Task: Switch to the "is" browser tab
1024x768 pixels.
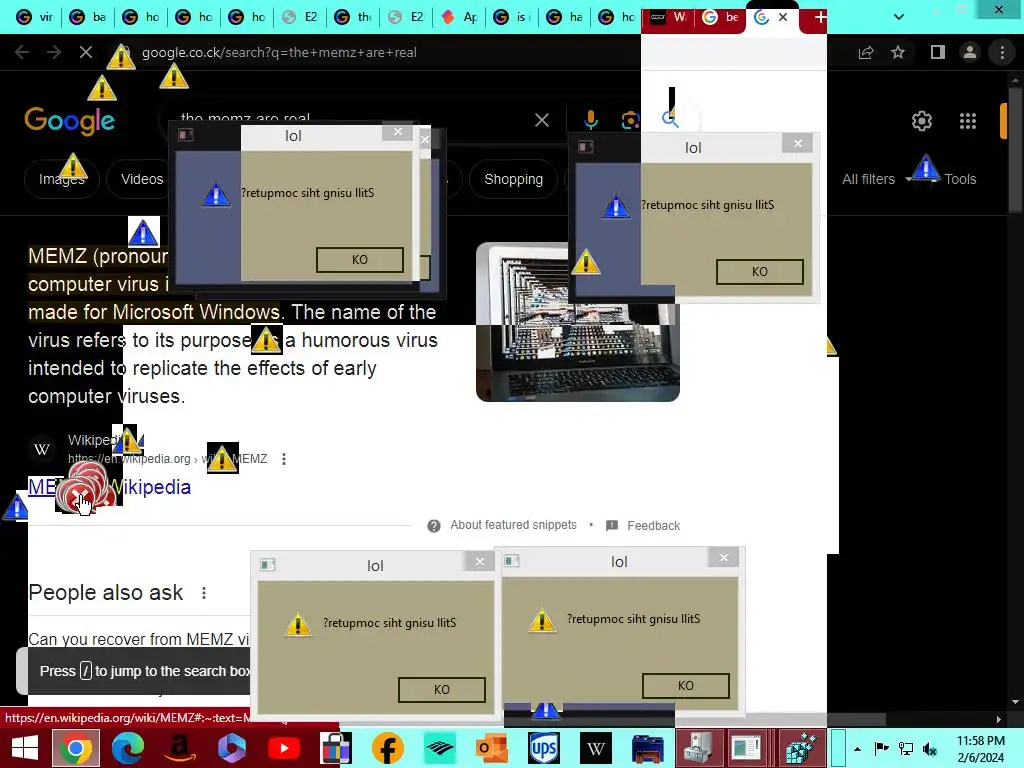Action: point(512,17)
